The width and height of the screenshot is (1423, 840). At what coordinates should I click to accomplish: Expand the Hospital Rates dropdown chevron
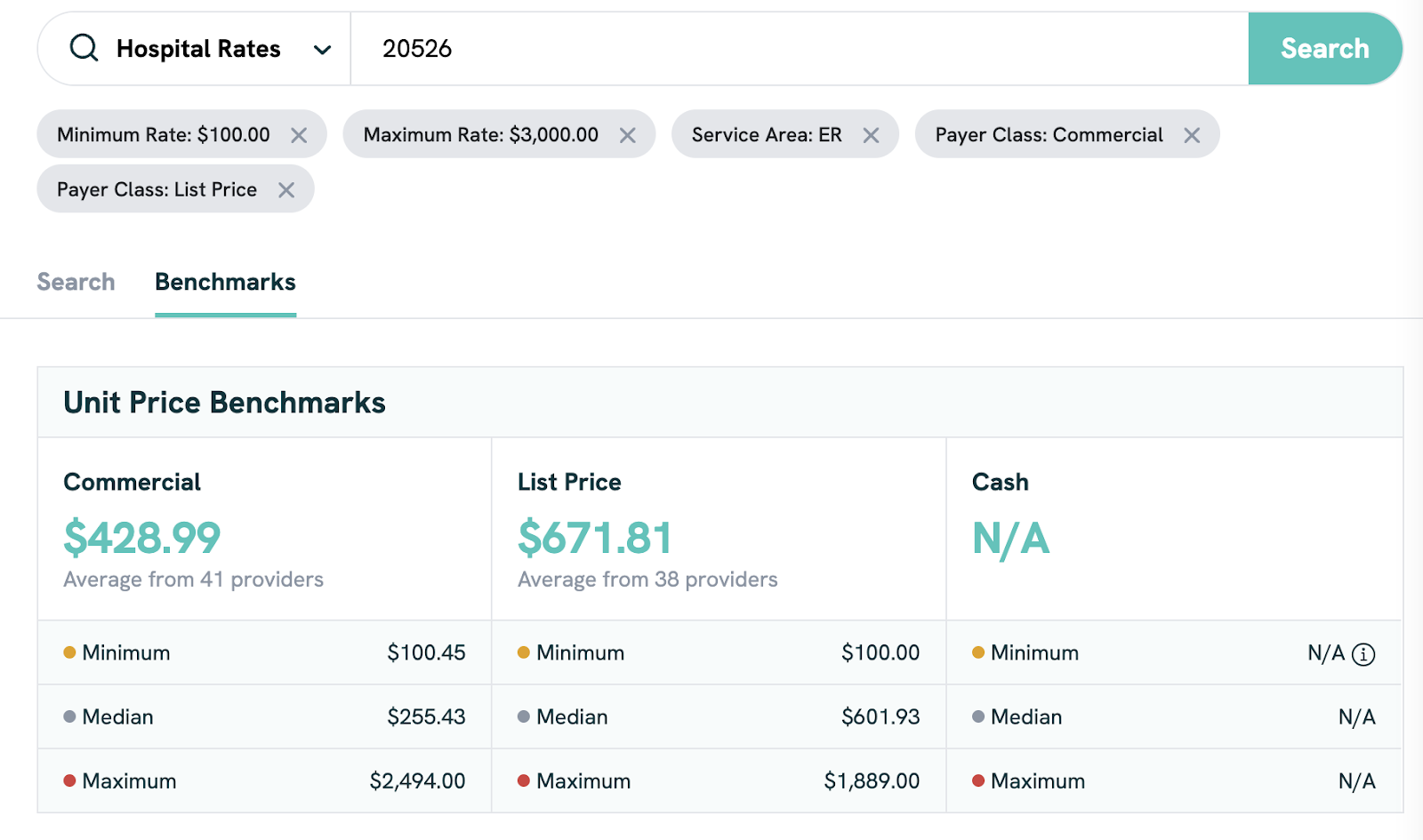point(322,50)
